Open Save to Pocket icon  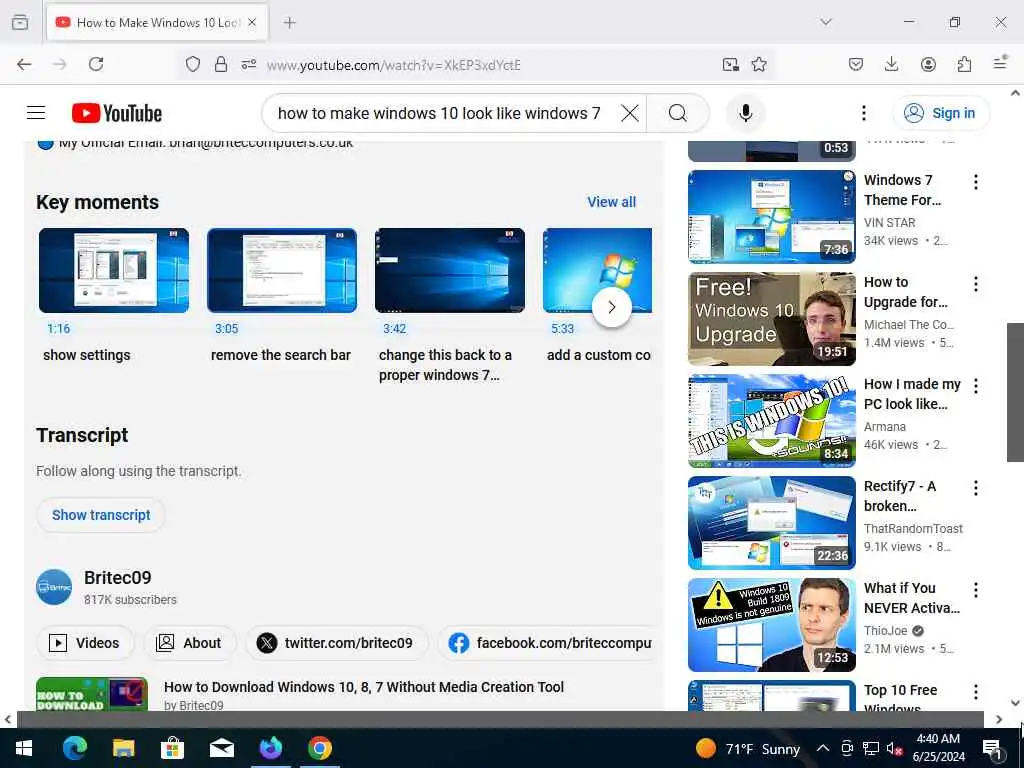(x=856, y=64)
